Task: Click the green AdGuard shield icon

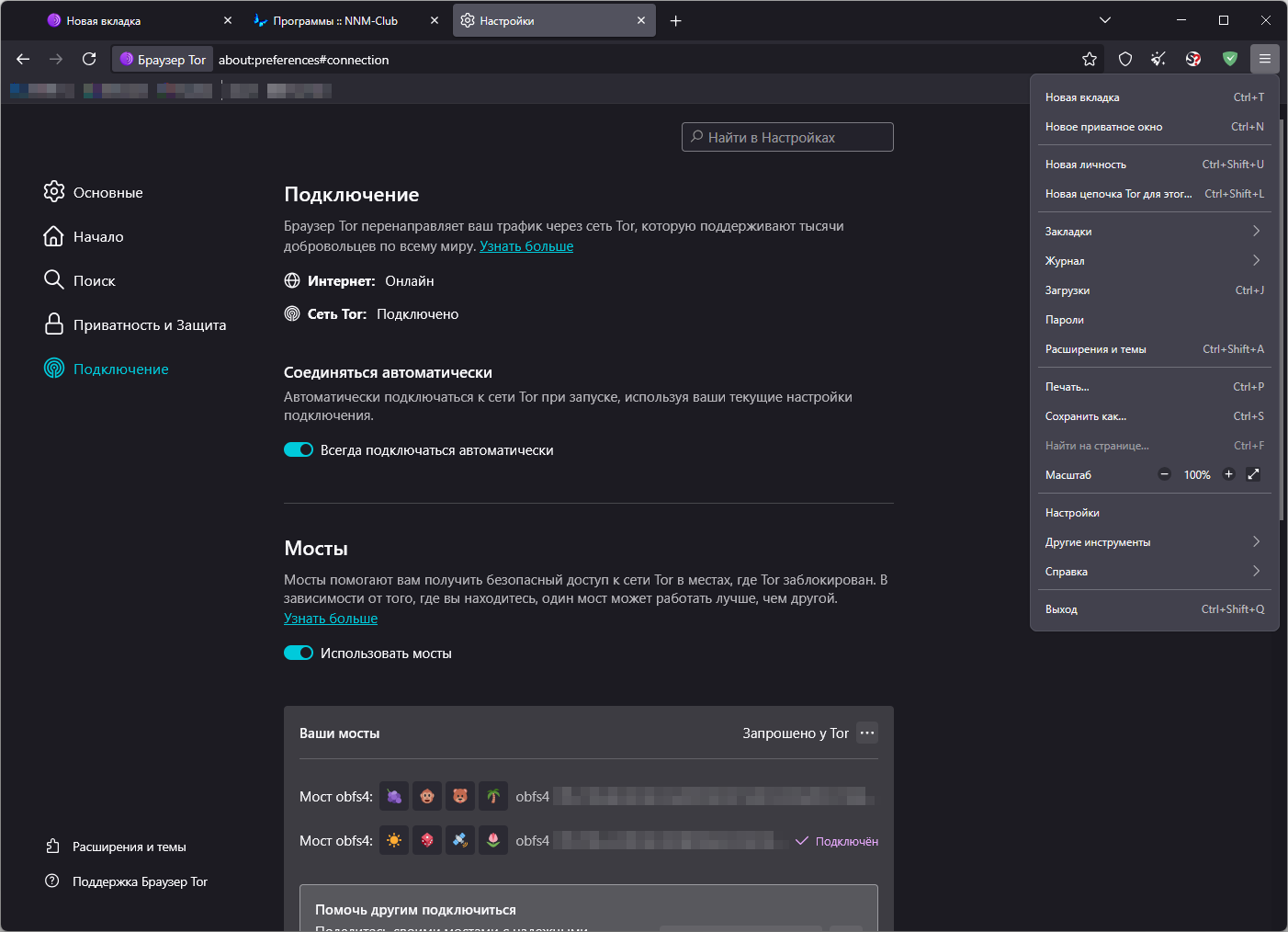Action: point(1230,59)
